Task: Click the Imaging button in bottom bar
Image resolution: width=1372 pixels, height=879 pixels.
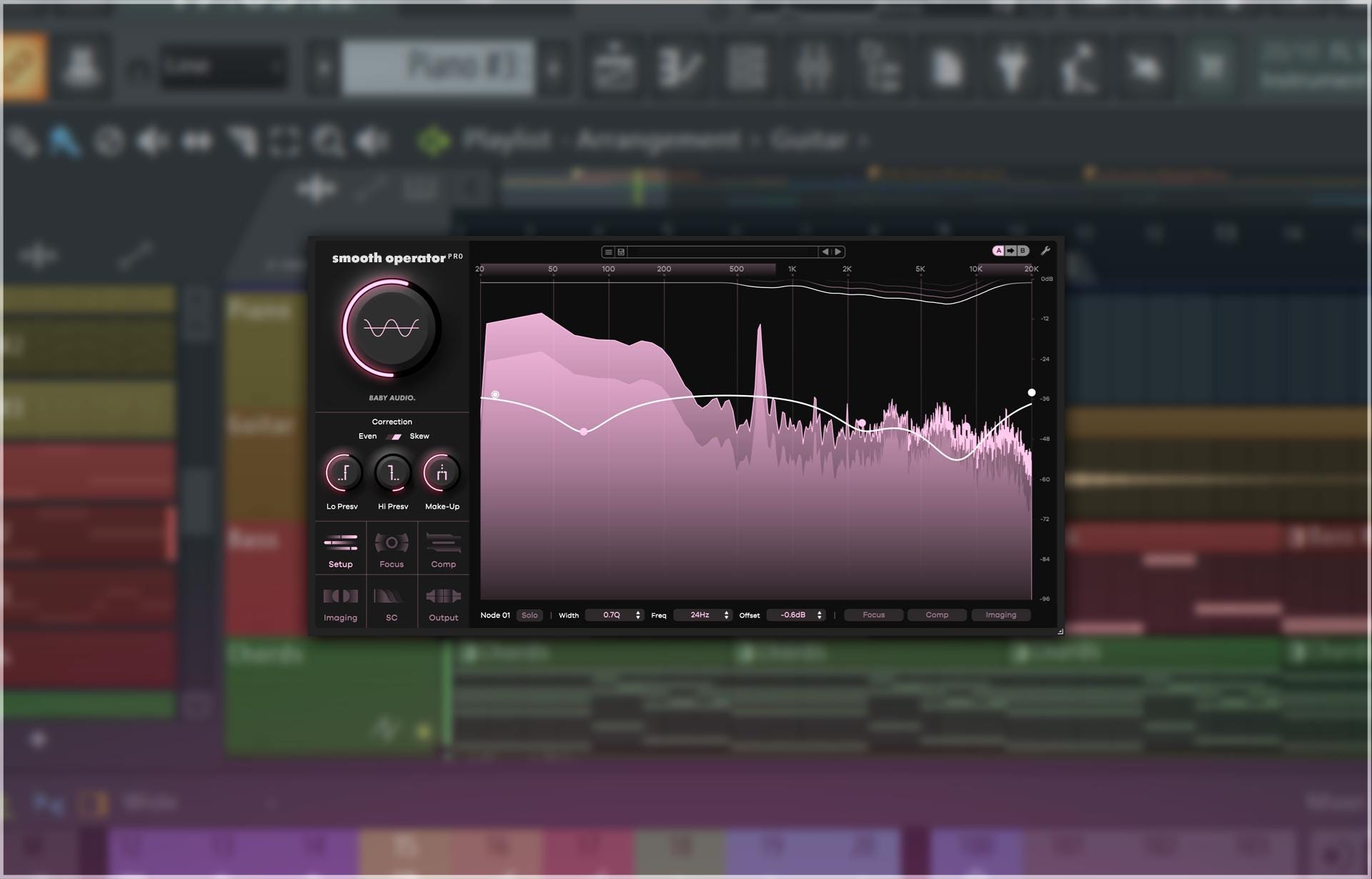Action: click(x=1000, y=615)
